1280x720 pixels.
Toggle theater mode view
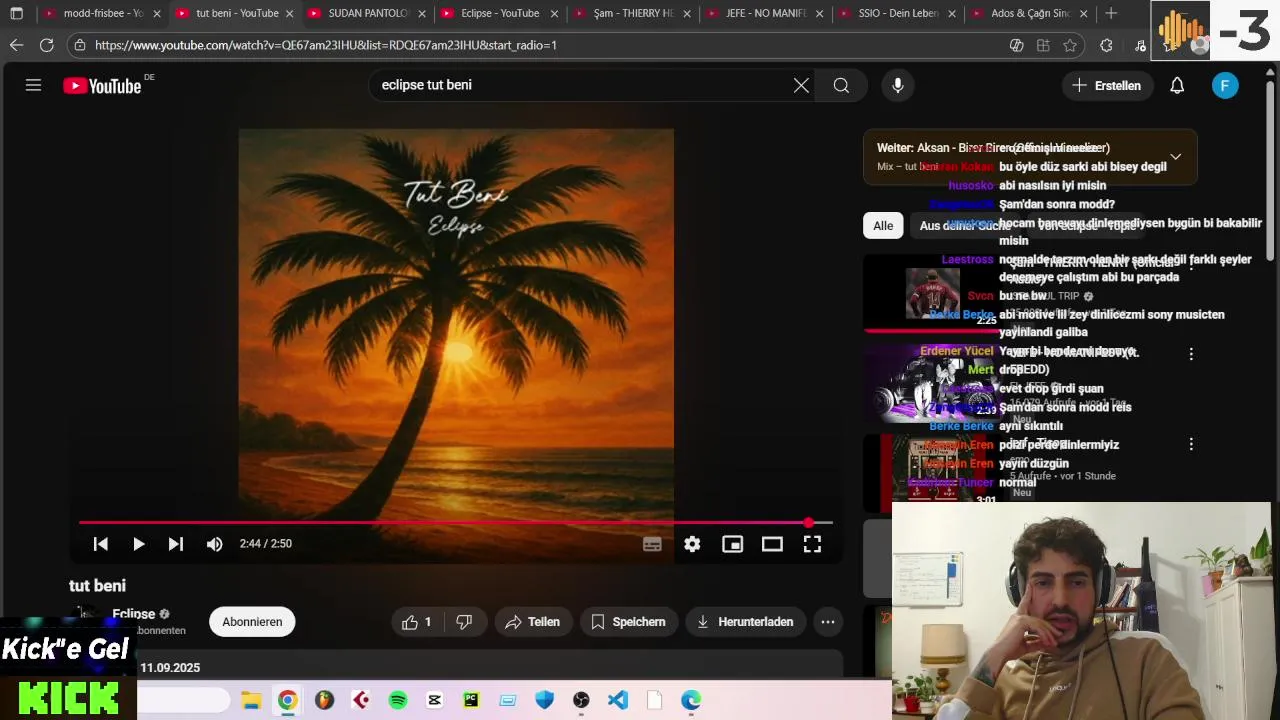(x=772, y=544)
